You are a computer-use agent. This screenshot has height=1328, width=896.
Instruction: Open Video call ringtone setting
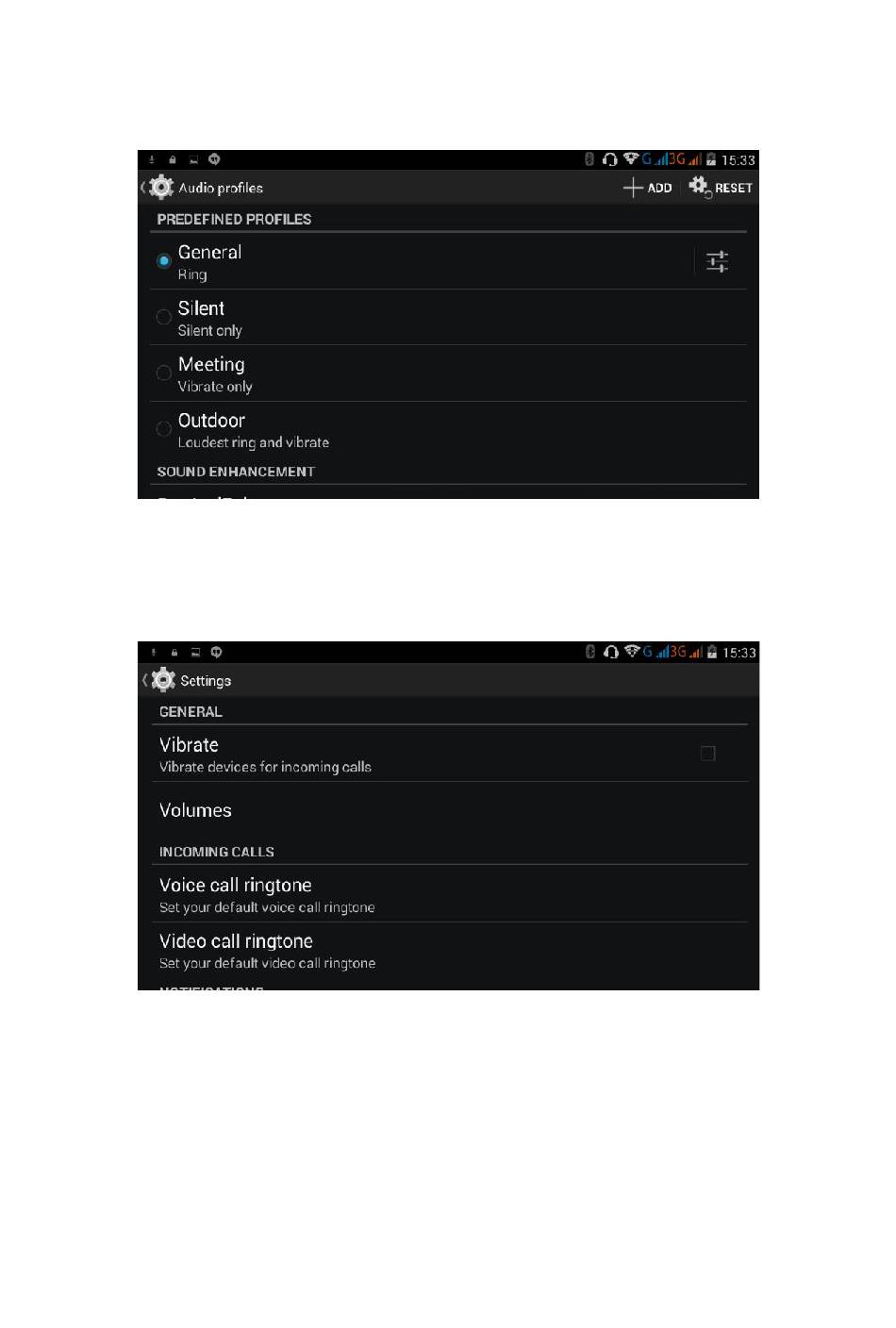[449, 951]
